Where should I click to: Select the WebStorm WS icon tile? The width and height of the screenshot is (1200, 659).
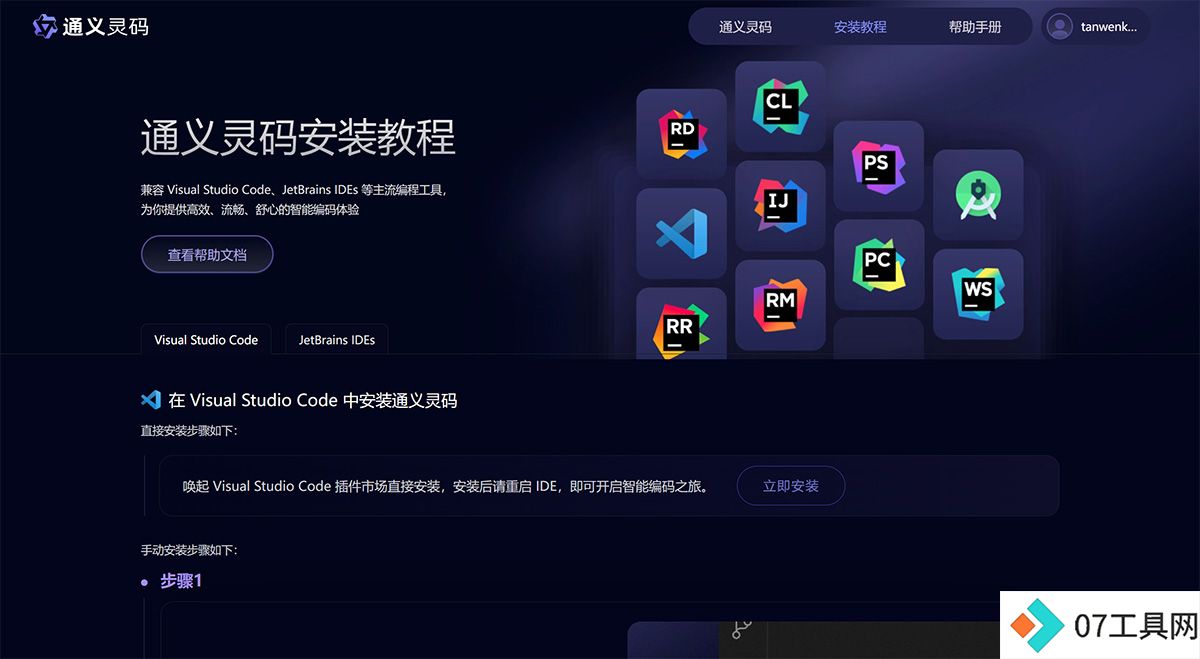point(977,294)
